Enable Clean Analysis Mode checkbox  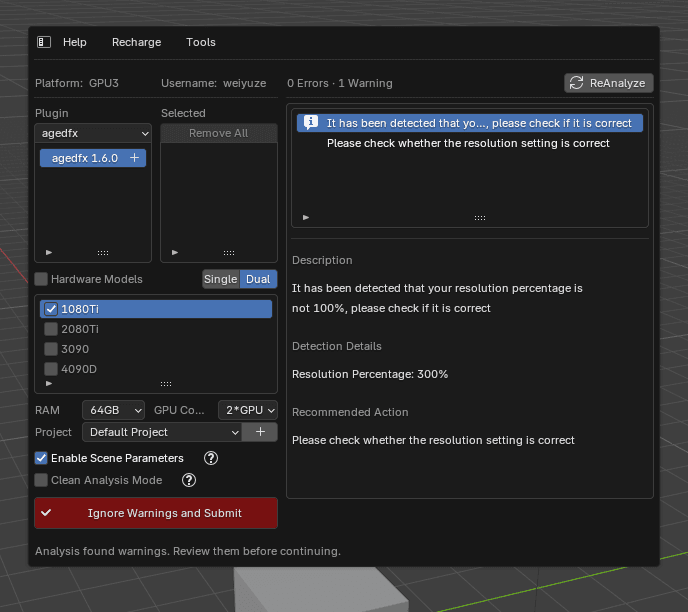click(41, 480)
